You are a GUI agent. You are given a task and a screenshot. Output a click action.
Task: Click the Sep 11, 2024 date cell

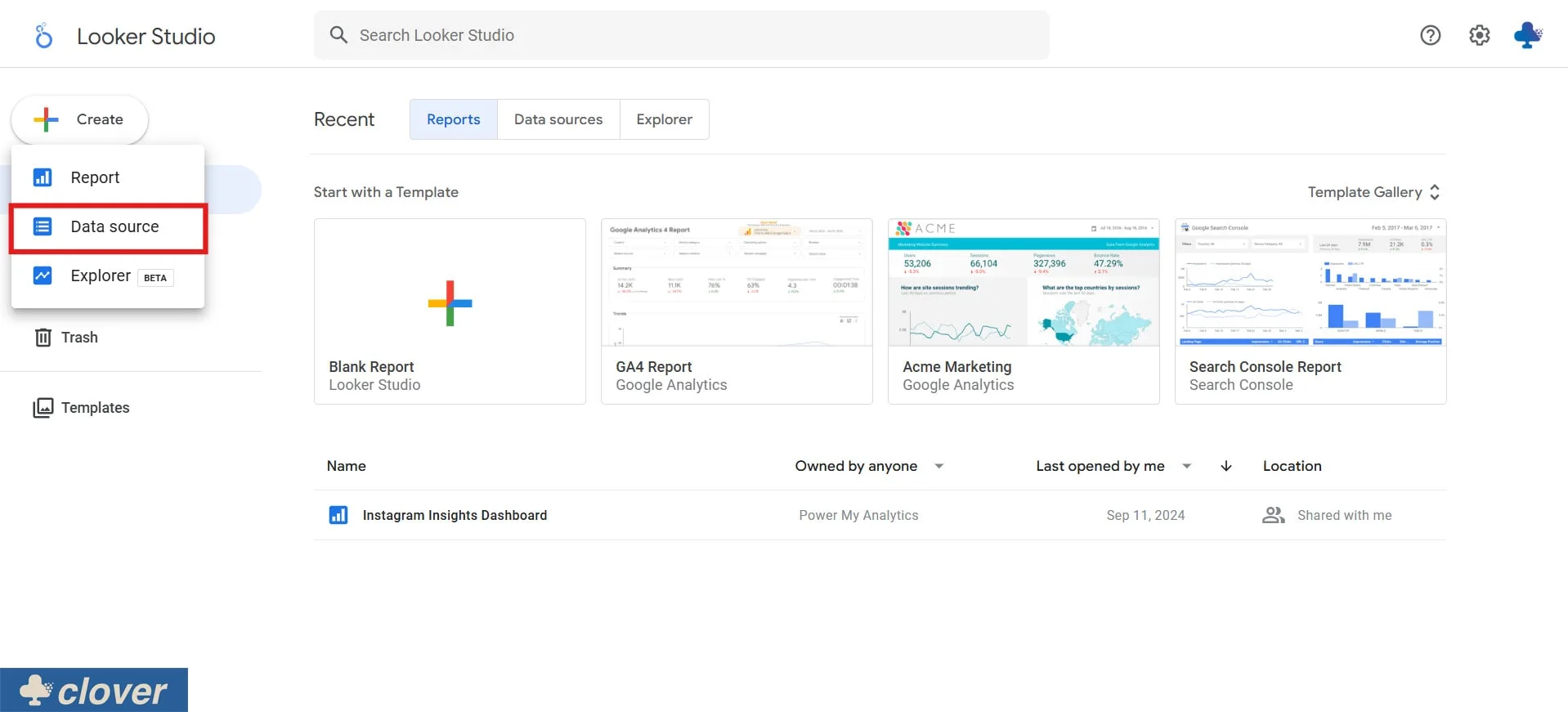1145,515
